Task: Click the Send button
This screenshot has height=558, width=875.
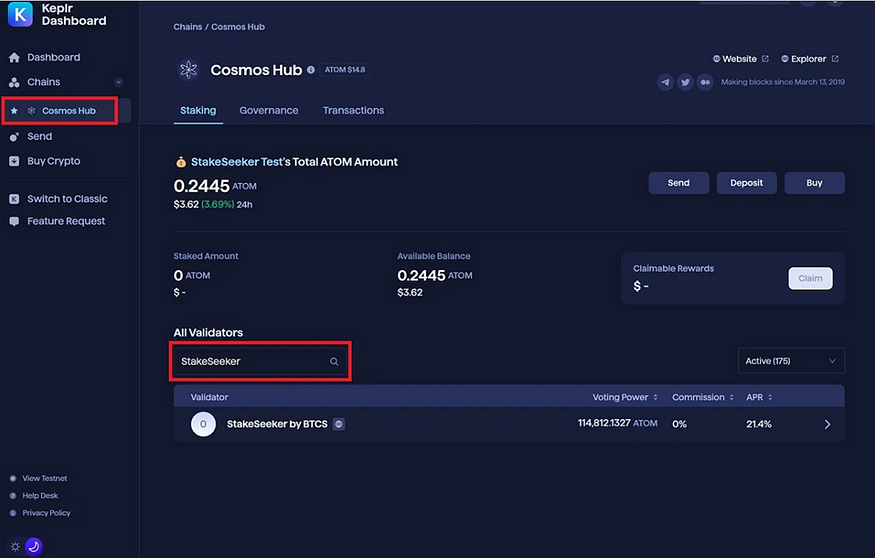Action: [x=679, y=183]
